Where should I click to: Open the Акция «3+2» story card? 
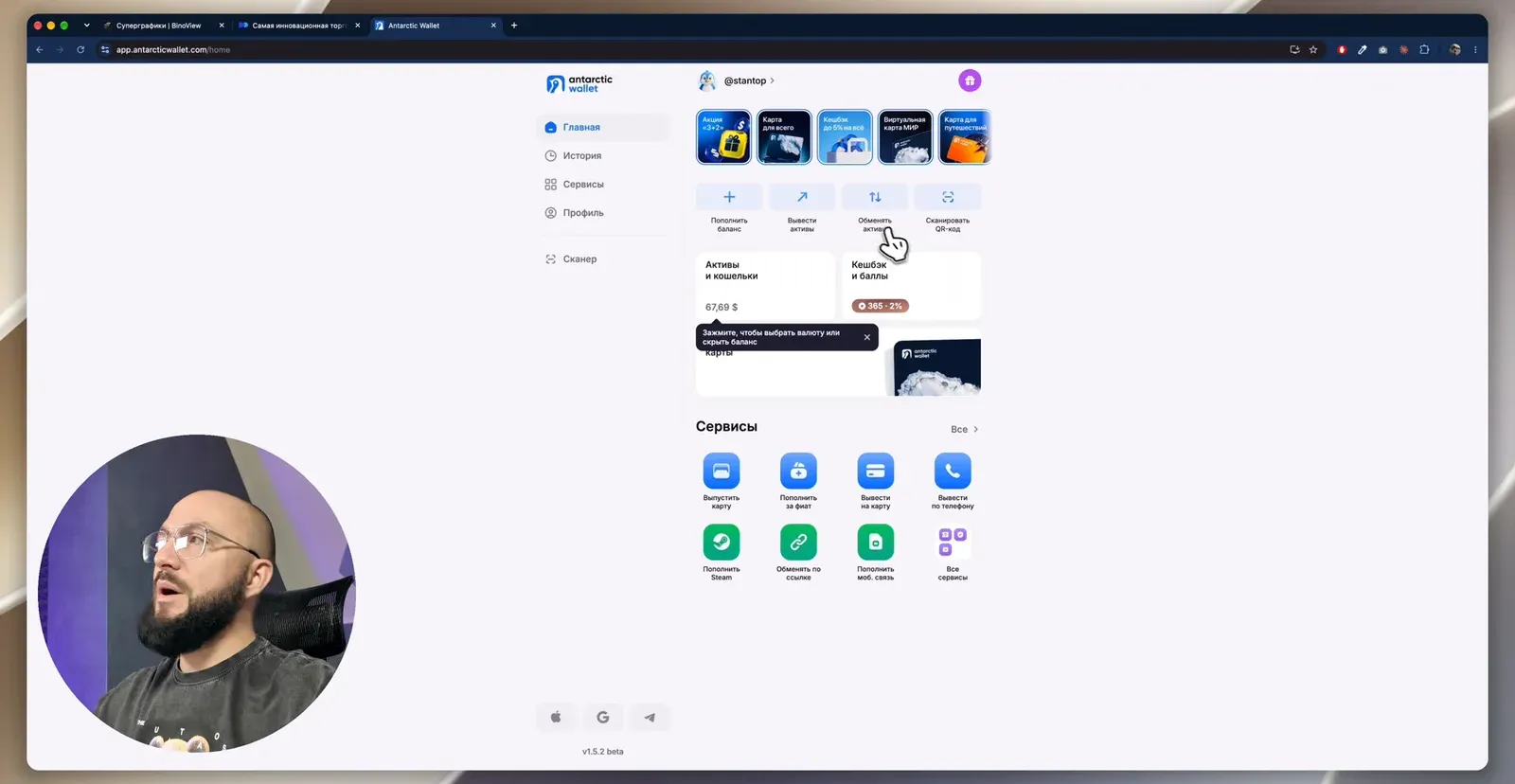[723, 137]
